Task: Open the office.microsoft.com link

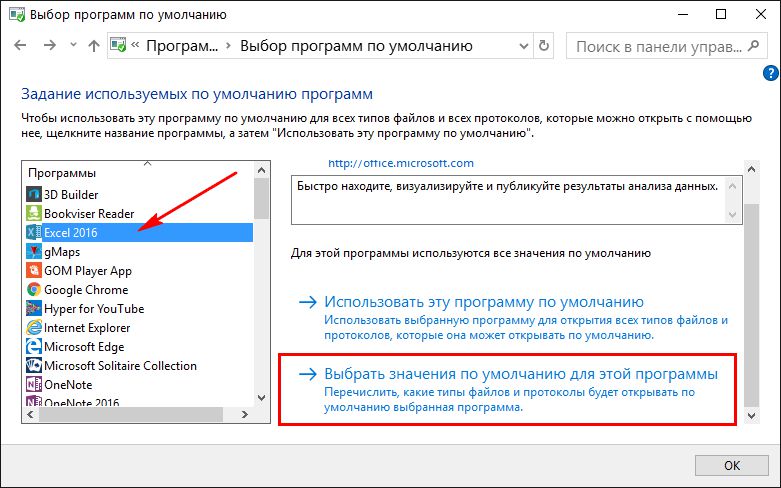Action: 400,163
